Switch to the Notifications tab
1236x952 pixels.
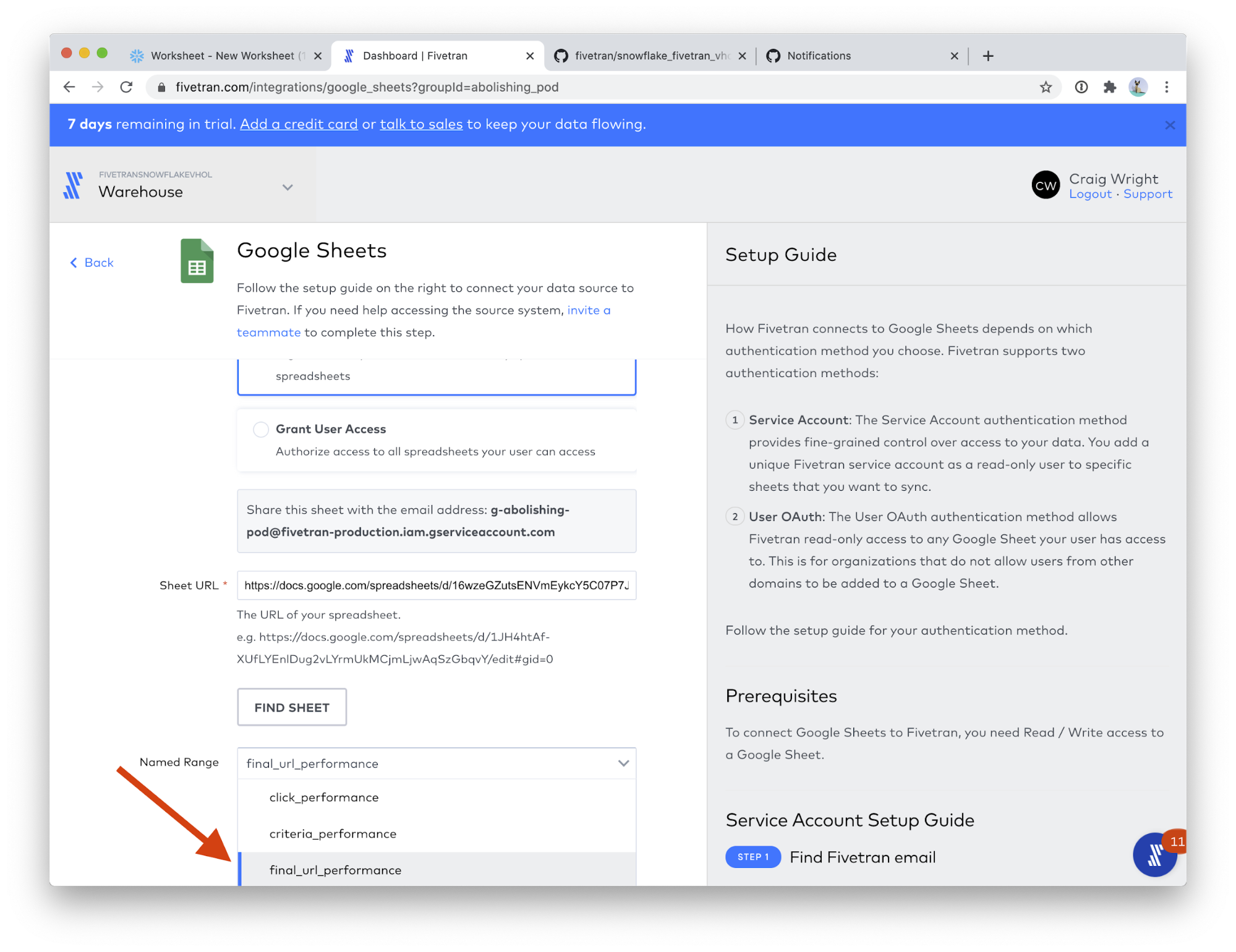tap(819, 56)
